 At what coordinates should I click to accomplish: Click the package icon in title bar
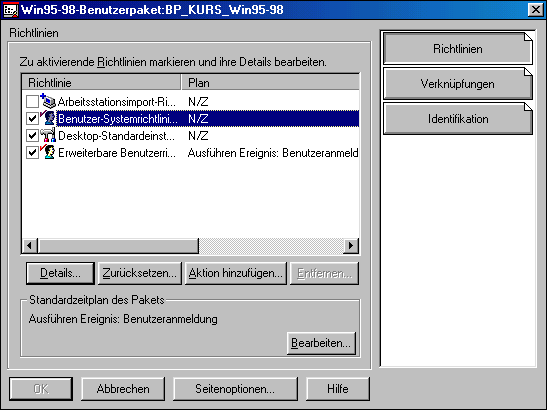pos(10,9)
